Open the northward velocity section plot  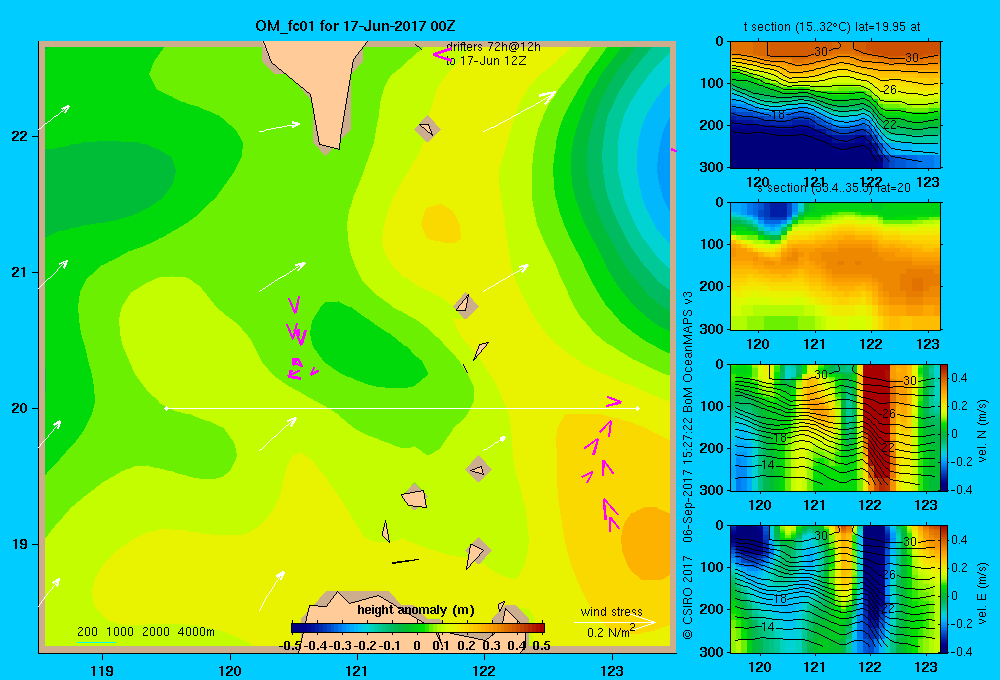835,427
